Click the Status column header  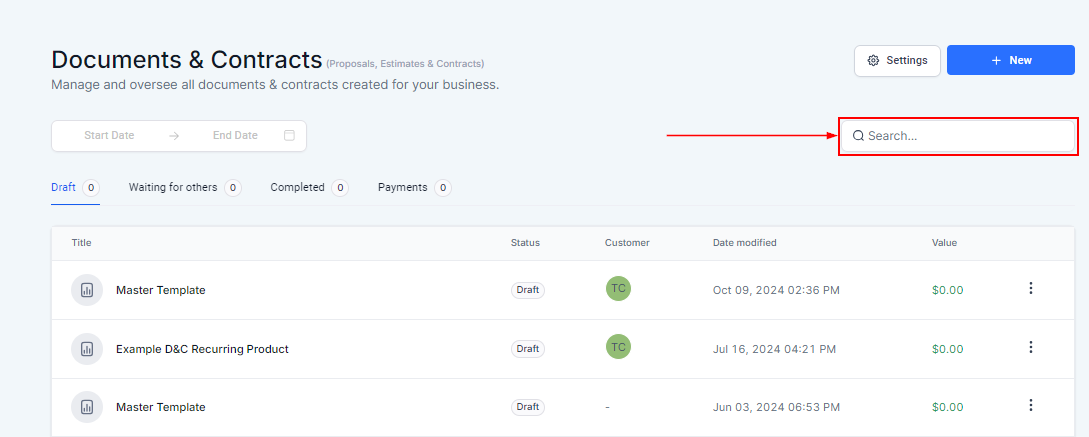pos(525,242)
